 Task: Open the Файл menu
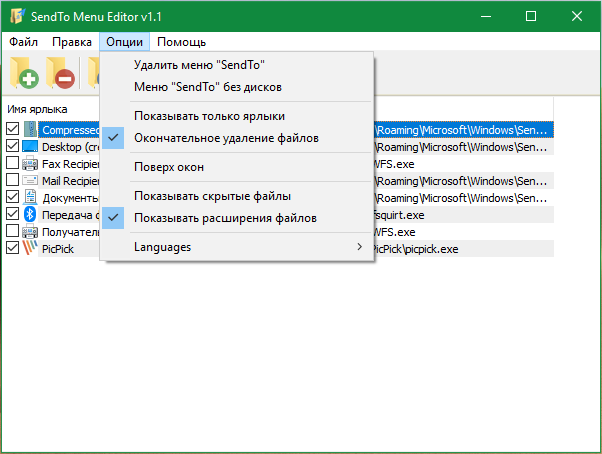(23, 42)
